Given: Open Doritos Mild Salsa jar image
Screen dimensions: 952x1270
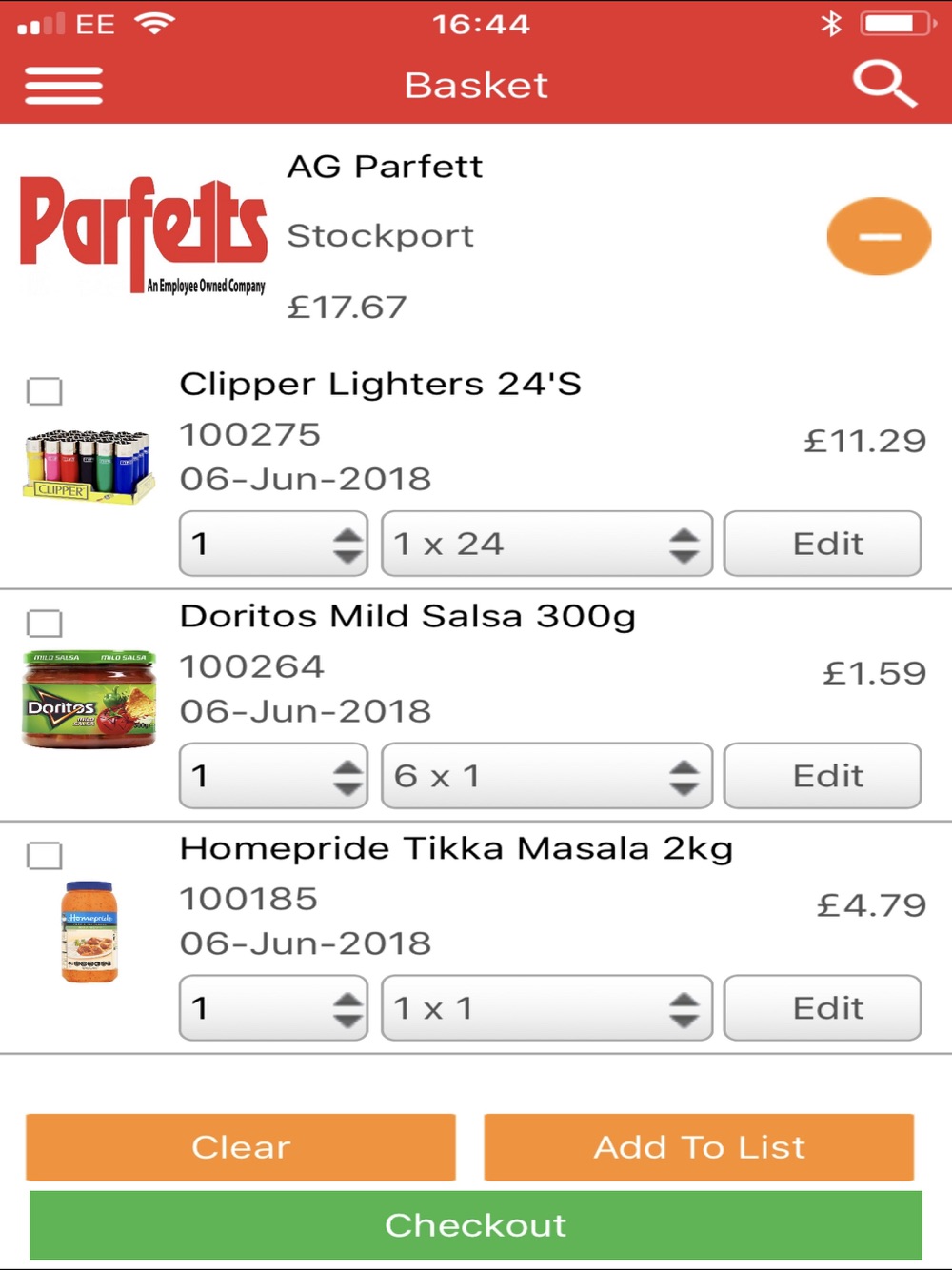Looking at the screenshot, I should coord(89,699).
